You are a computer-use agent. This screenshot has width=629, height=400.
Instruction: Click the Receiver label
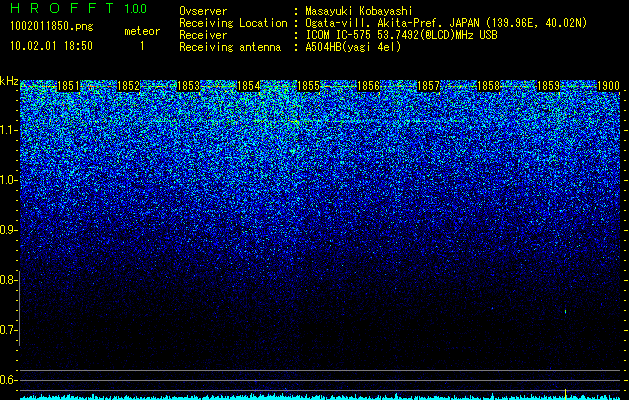[x=203, y=35]
